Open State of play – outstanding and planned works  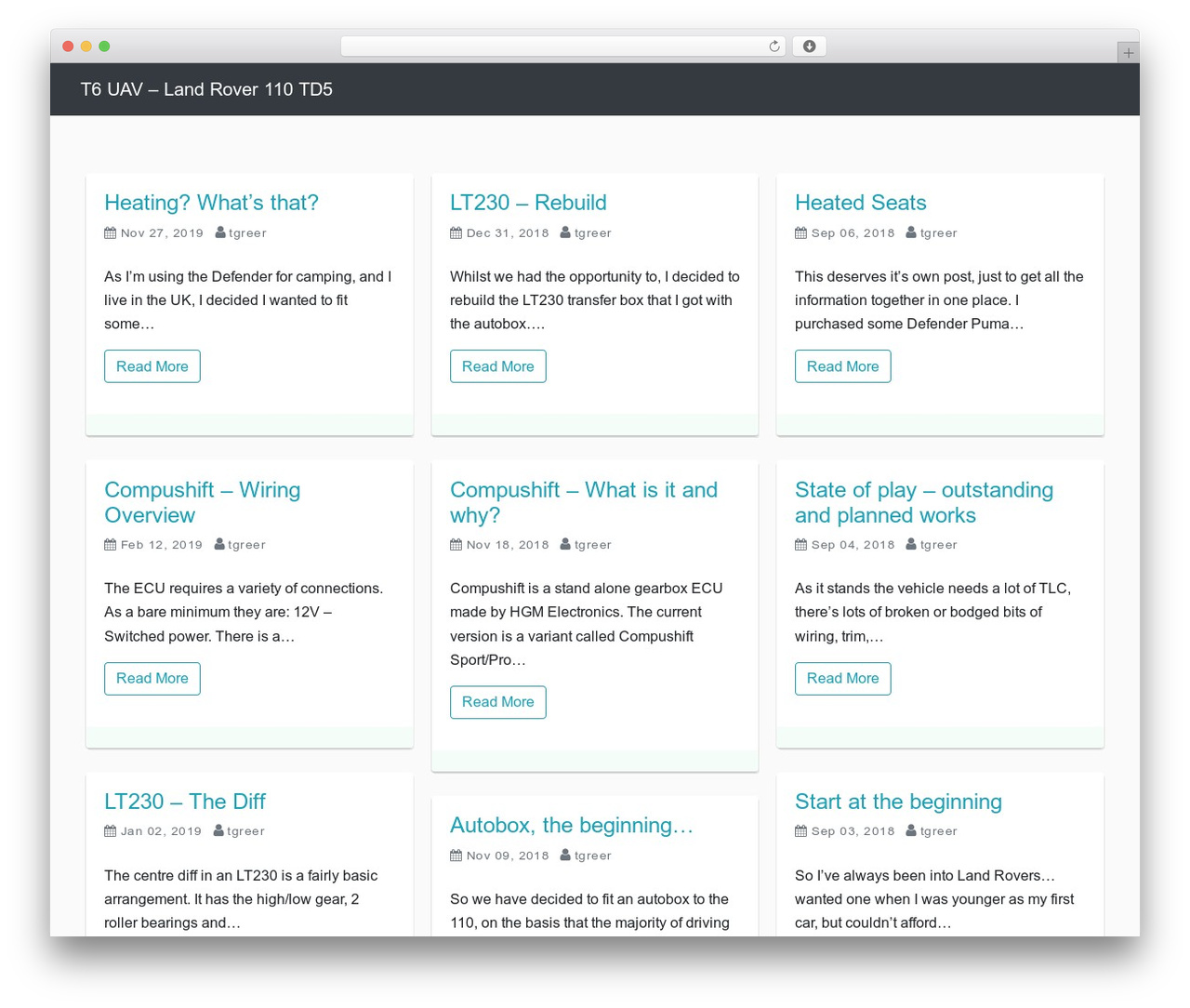[924, 502]
